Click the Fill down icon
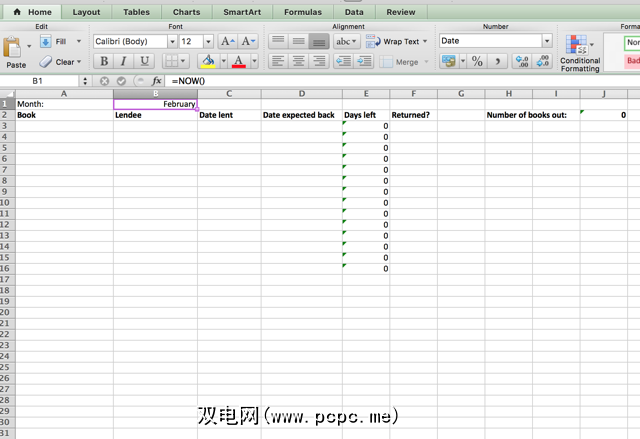This screenshot has height=439, width=640. (x=45, y=42)
